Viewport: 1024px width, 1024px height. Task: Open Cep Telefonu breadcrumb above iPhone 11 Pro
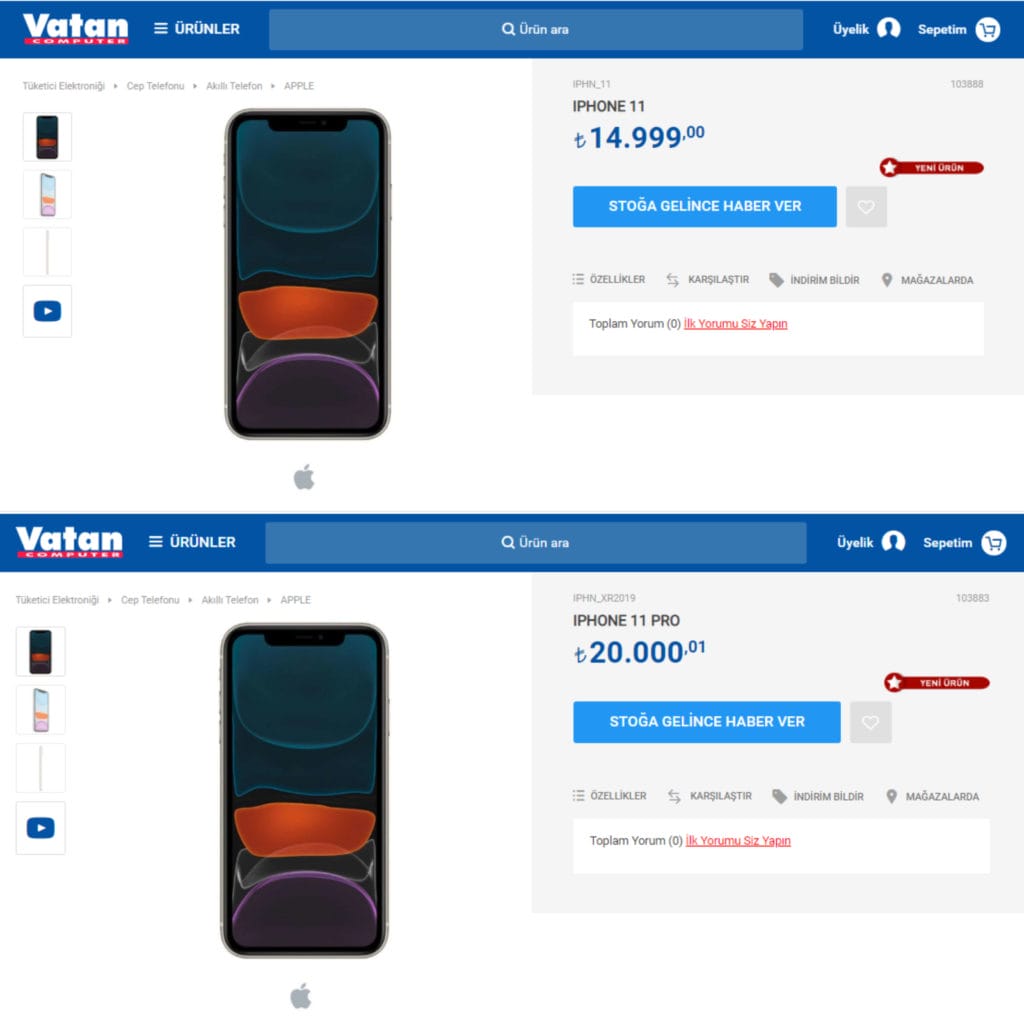click(150, 600)
